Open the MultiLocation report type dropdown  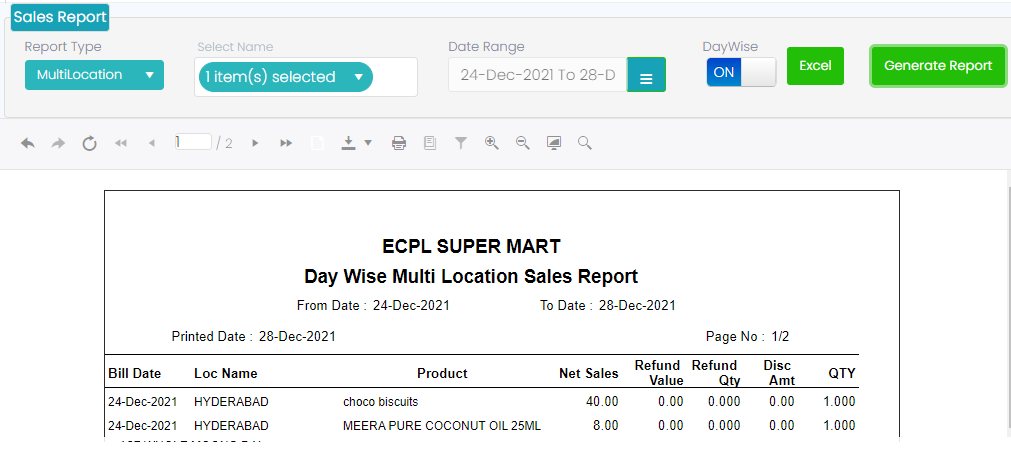[94, 75]
